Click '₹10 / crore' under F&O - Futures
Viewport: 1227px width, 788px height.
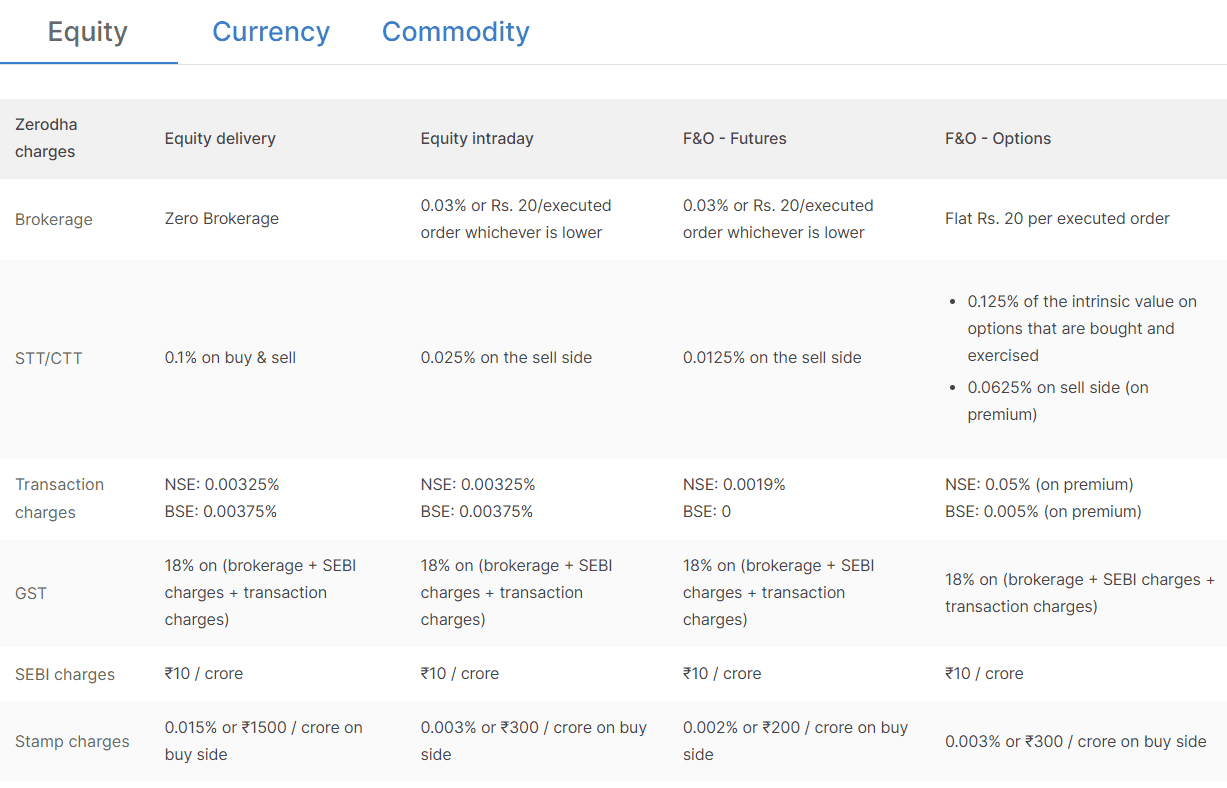722,673
